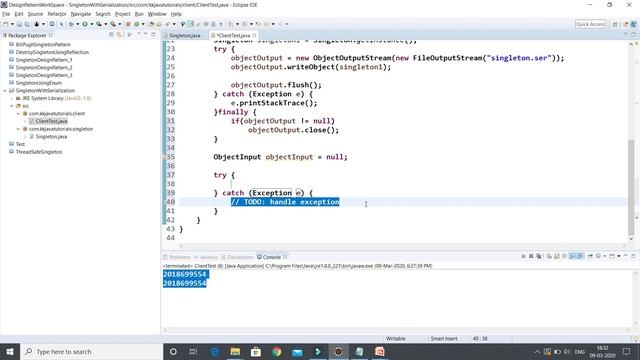This screenshot has width=640, height=360.
Task: Click the Debug bug icon in toolbar
Action: click(71, 24)
